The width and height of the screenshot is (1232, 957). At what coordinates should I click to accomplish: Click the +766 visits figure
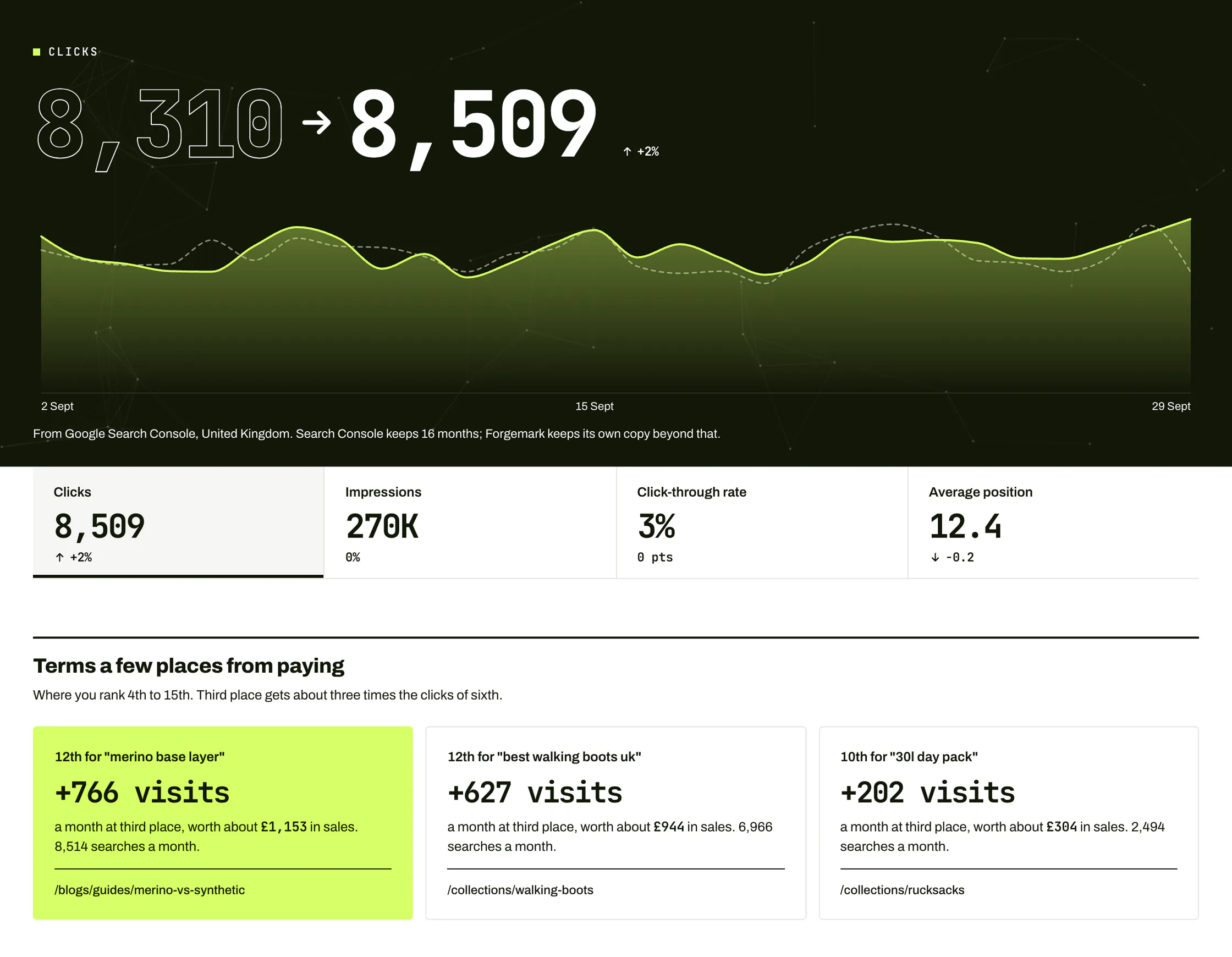142,792
